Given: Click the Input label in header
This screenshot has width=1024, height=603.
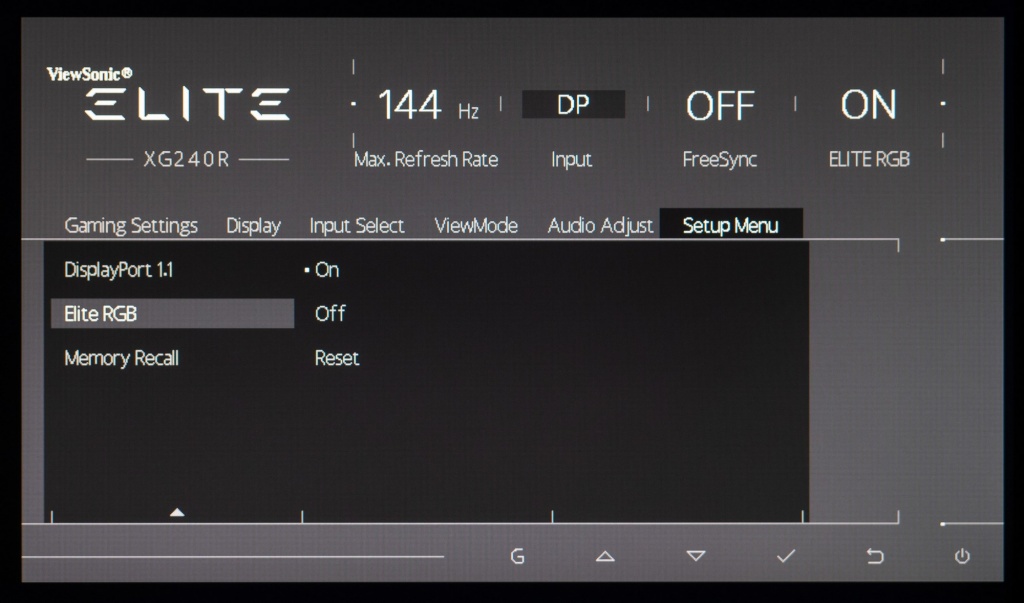Looking at the screenshot, I should point(571,159).
